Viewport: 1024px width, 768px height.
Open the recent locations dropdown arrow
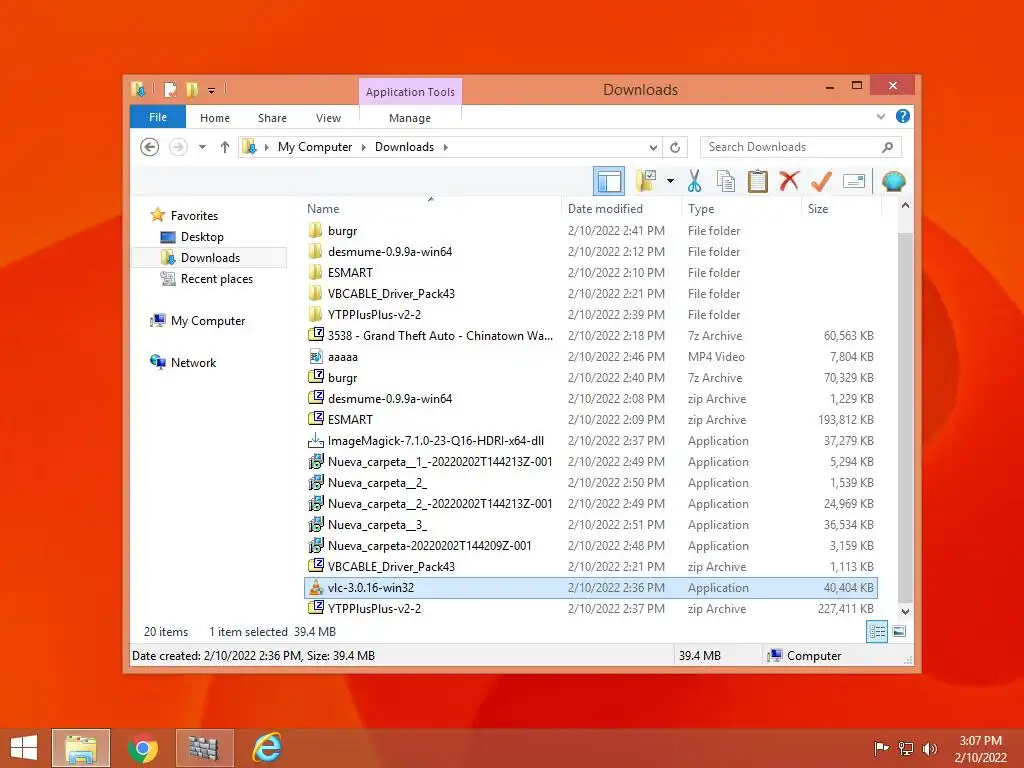(202, 147)
